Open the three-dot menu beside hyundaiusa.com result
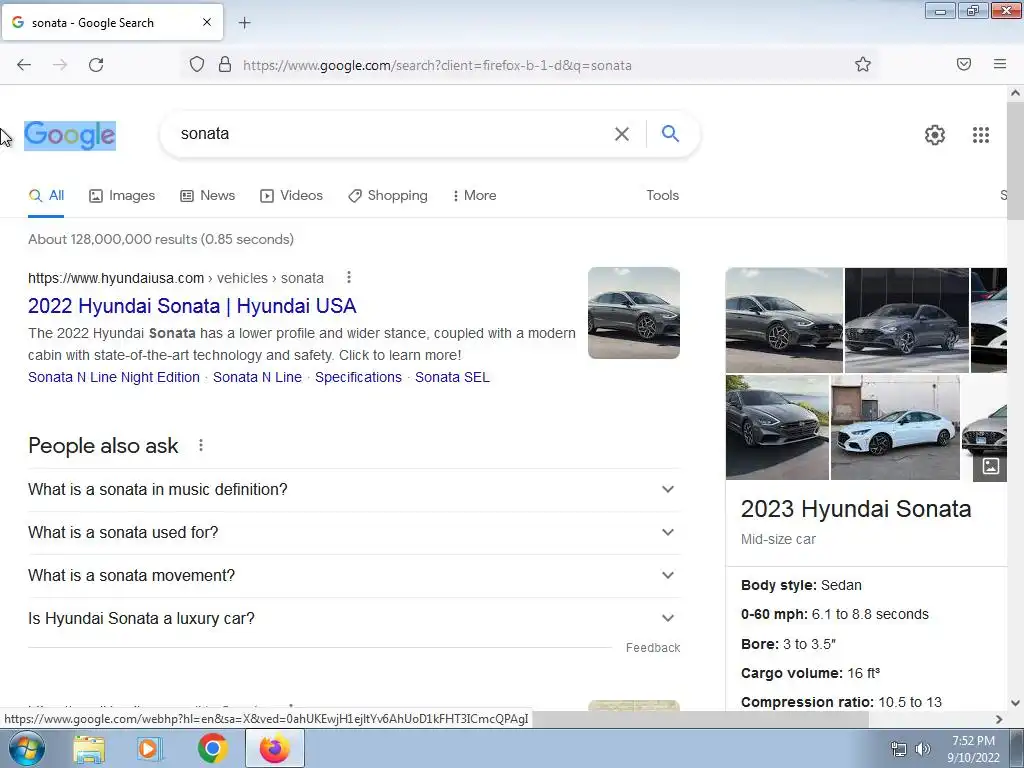The height and width of the screenshot is (768, 1024). coord(349,278)
